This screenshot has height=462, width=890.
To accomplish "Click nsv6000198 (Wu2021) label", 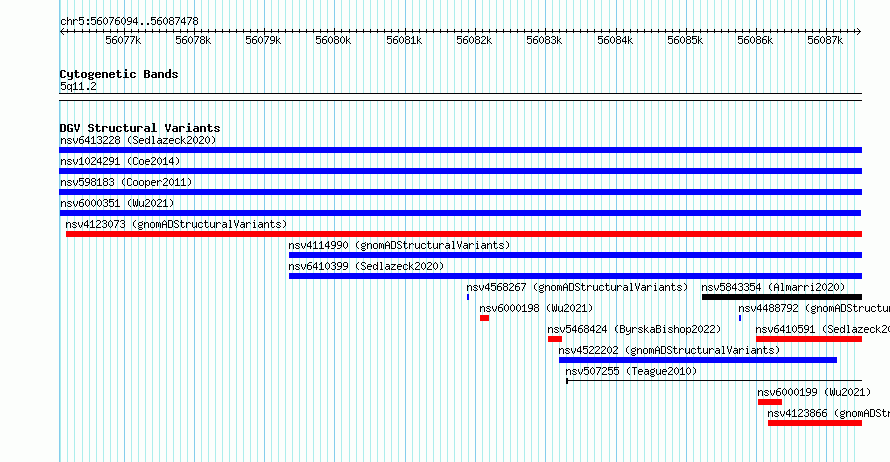I will click(x=536, y=308).
